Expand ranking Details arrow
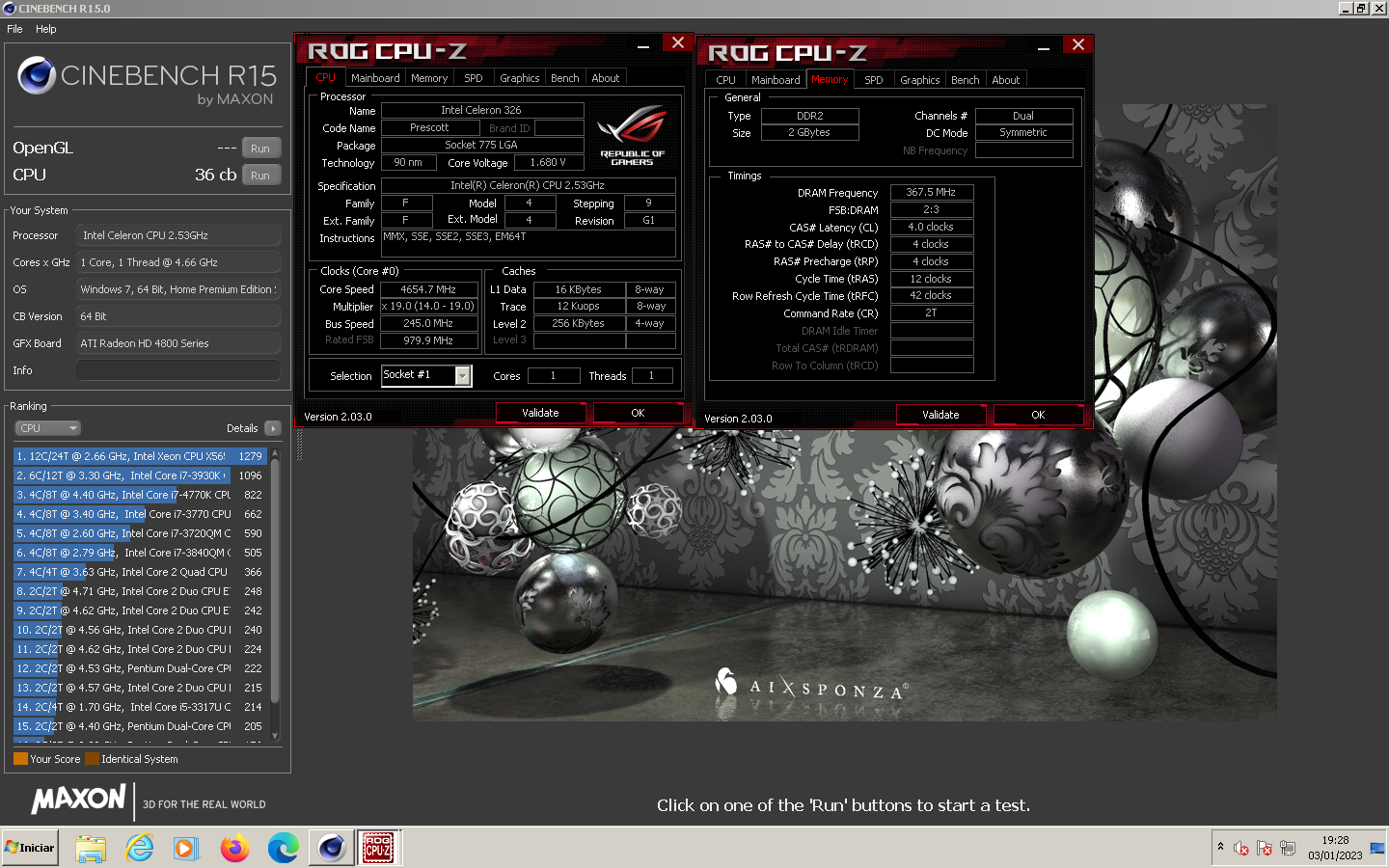This screenshot has width=1389, height=868. click(273, 428)
